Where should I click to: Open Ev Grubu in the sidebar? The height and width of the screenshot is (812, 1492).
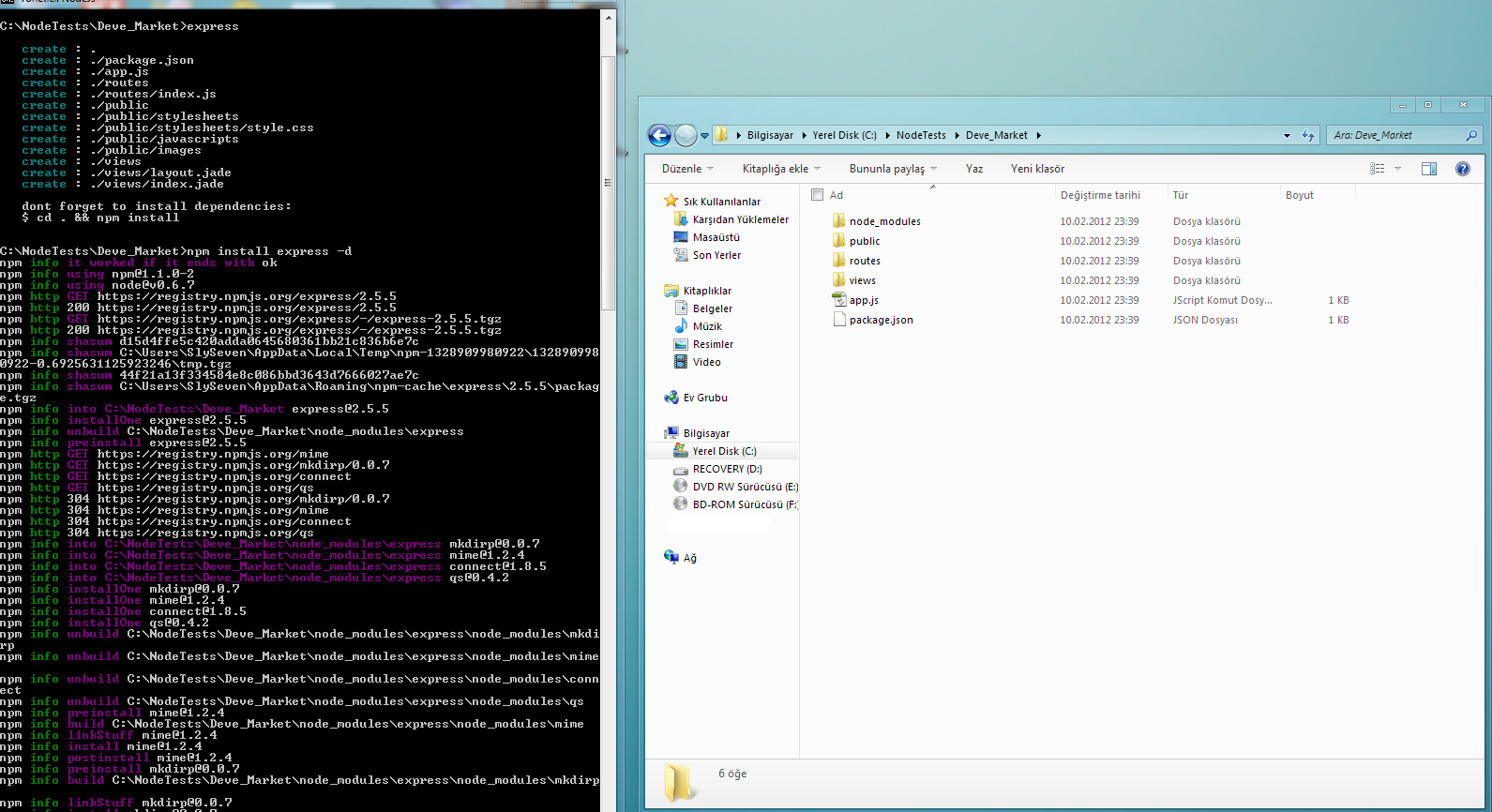[x=705, y=398]
